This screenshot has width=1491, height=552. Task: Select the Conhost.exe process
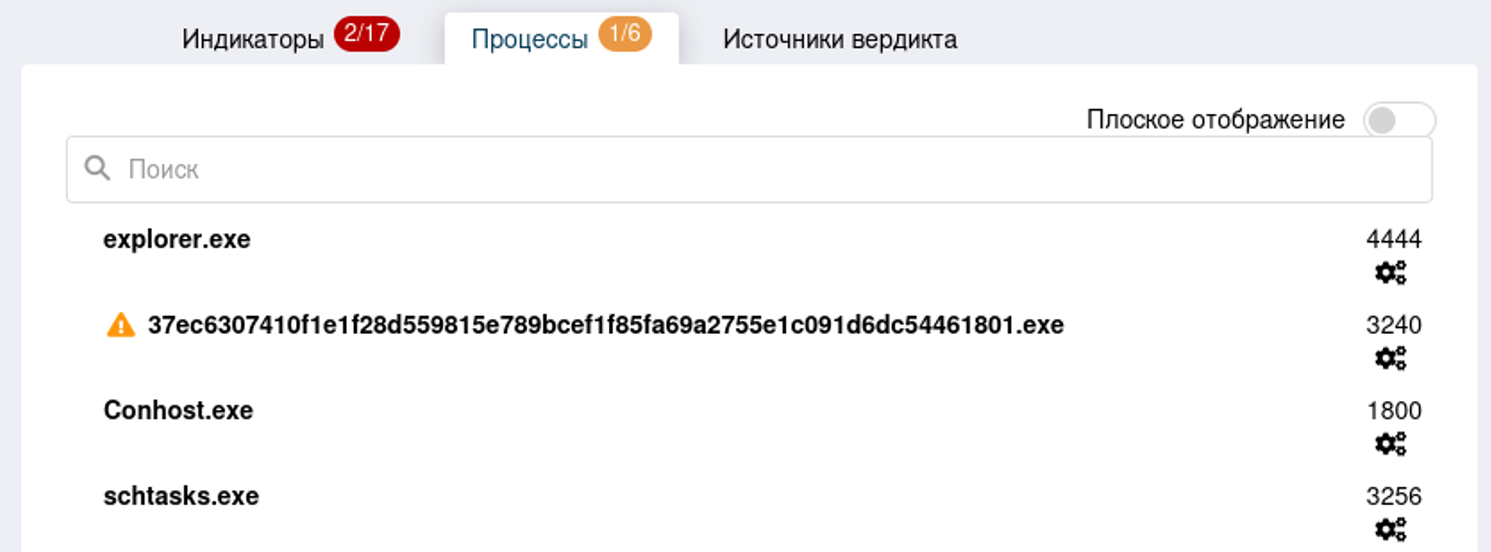[178, 411]
